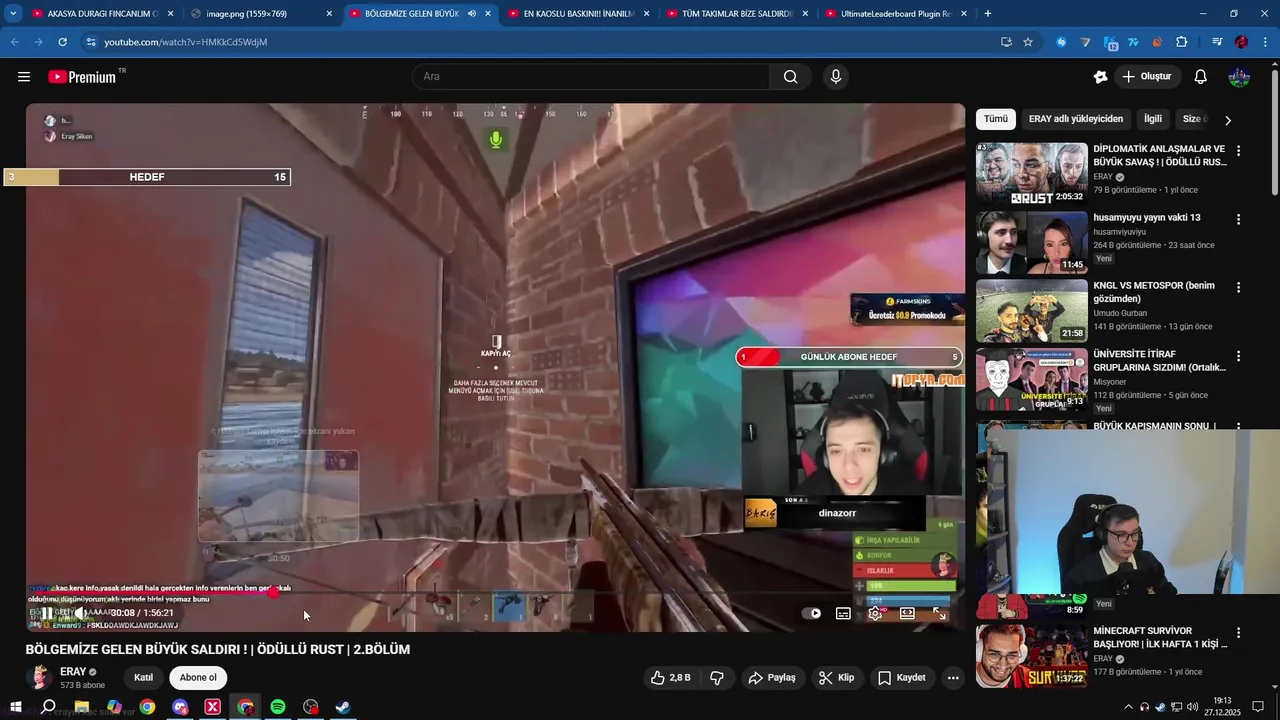This screenshot has width=1280, height=720.
Task: Open the Shazam browser extension
Action: click(1061, 42)
